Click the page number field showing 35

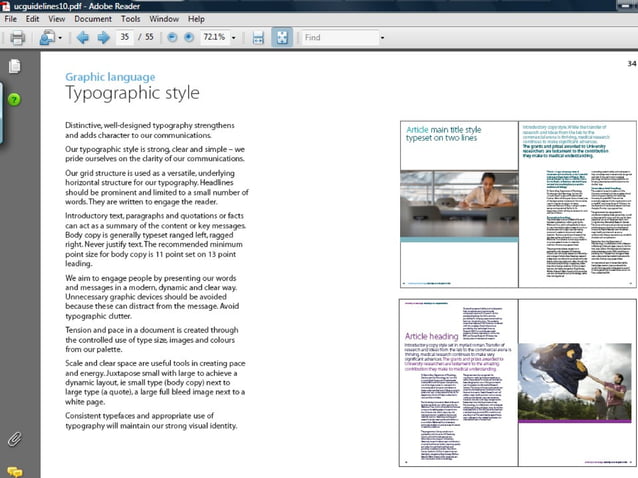[x=125, y=37]
